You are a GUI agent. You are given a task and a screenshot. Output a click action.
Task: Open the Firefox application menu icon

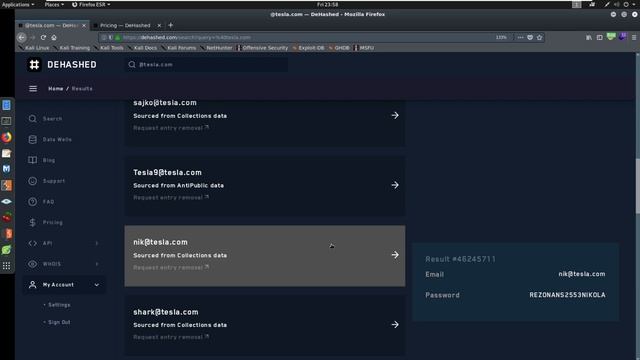pyautogui.click(x=634, y=37)
